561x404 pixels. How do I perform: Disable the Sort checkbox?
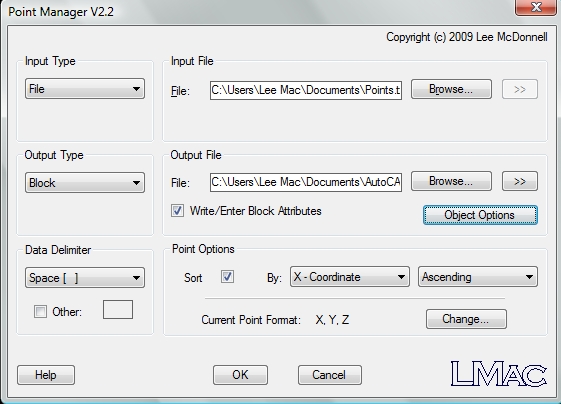pyautogui.click(x=228, y=277)
